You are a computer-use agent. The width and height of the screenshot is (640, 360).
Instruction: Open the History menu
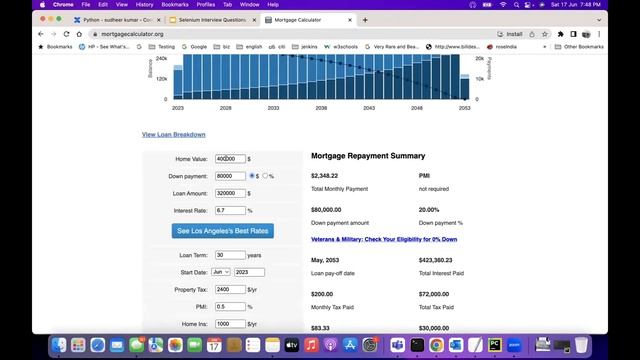coord(144,5)
